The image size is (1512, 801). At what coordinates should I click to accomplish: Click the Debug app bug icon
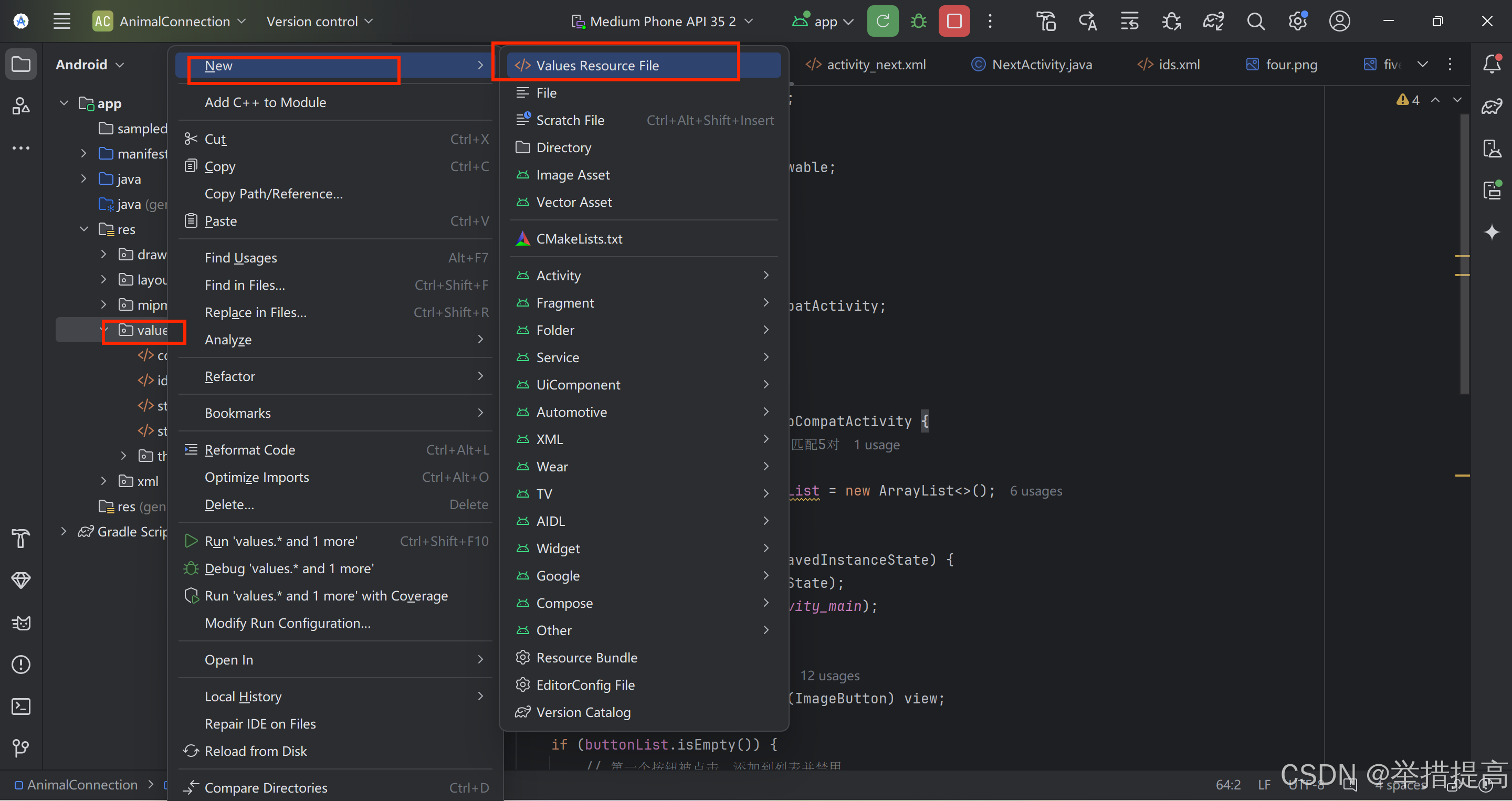click(x=919, y=22)
